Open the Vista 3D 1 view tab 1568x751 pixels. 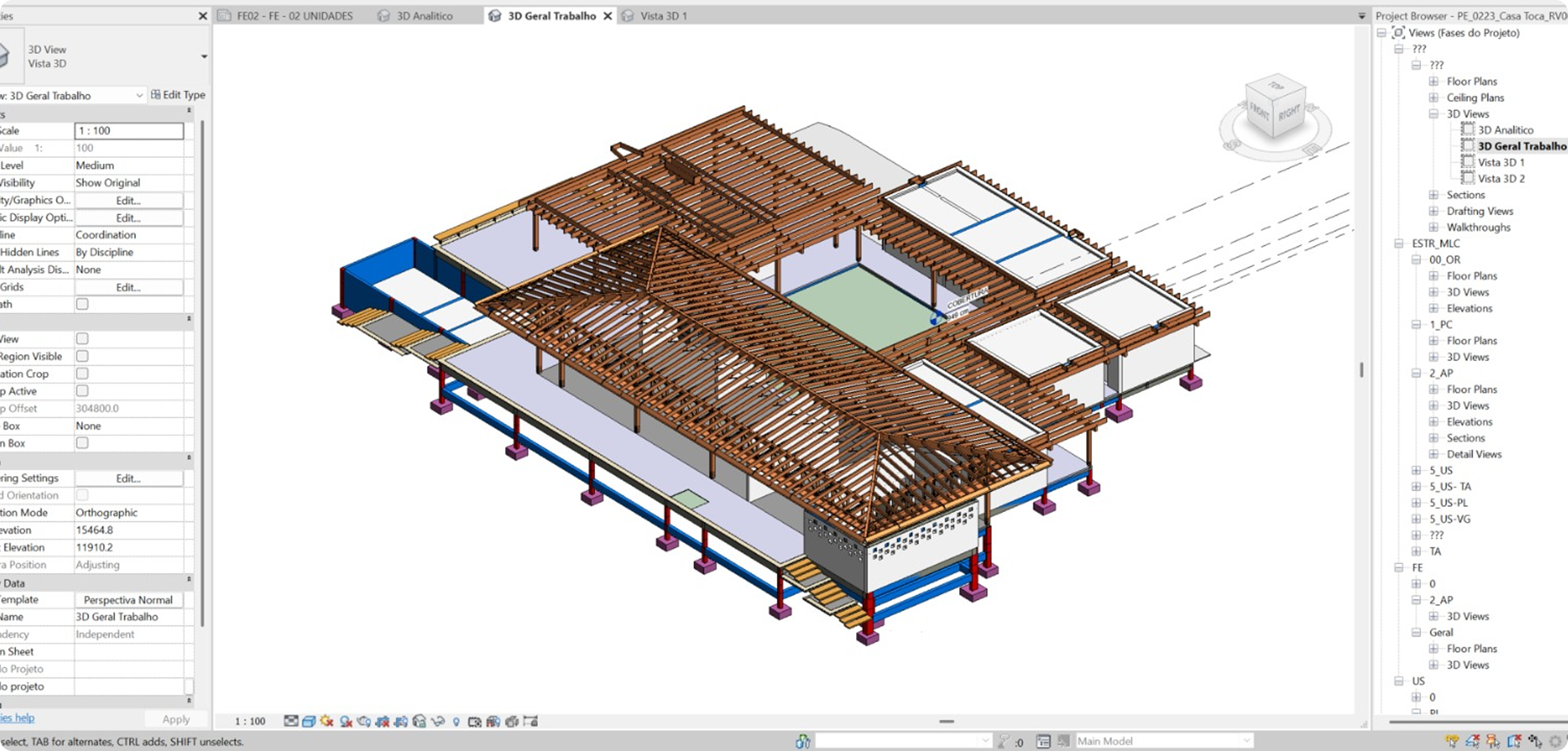(x=663, y=16)
